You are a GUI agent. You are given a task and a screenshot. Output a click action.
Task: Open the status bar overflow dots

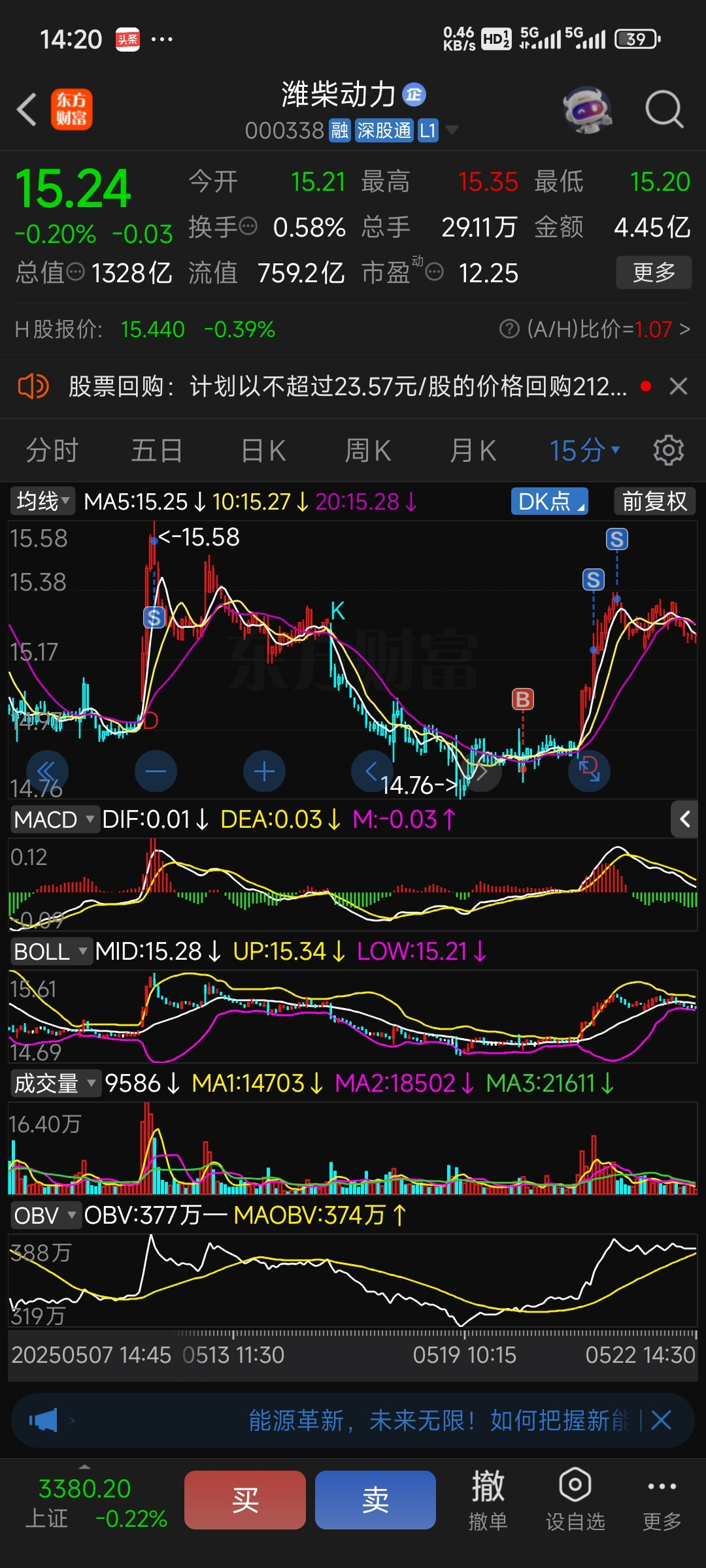point(162,40)
